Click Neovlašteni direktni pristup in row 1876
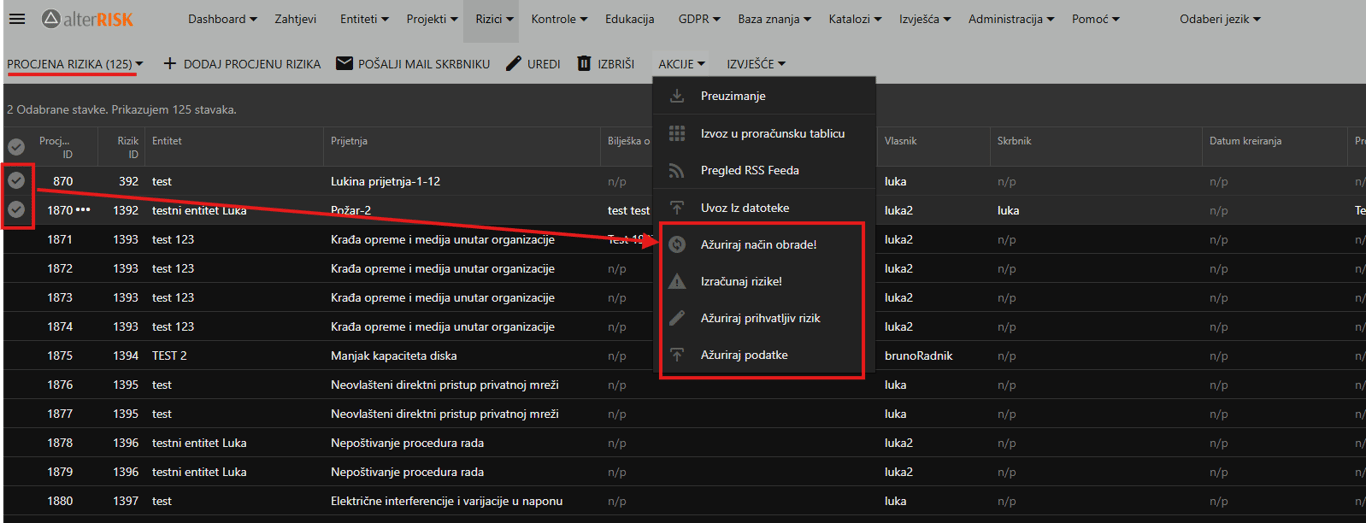The height and width of the screenshot is (523, 1366). [x=444, y=385]
